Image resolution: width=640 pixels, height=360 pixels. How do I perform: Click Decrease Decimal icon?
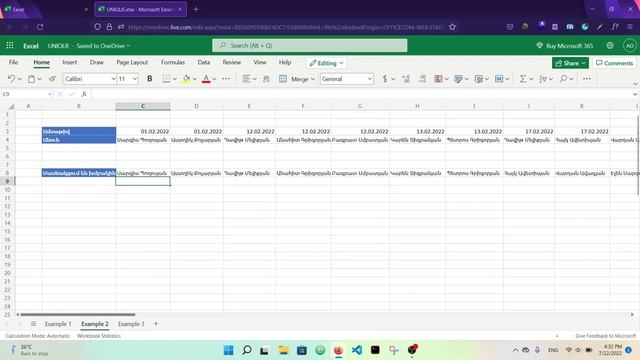click(x=422, y=79)
